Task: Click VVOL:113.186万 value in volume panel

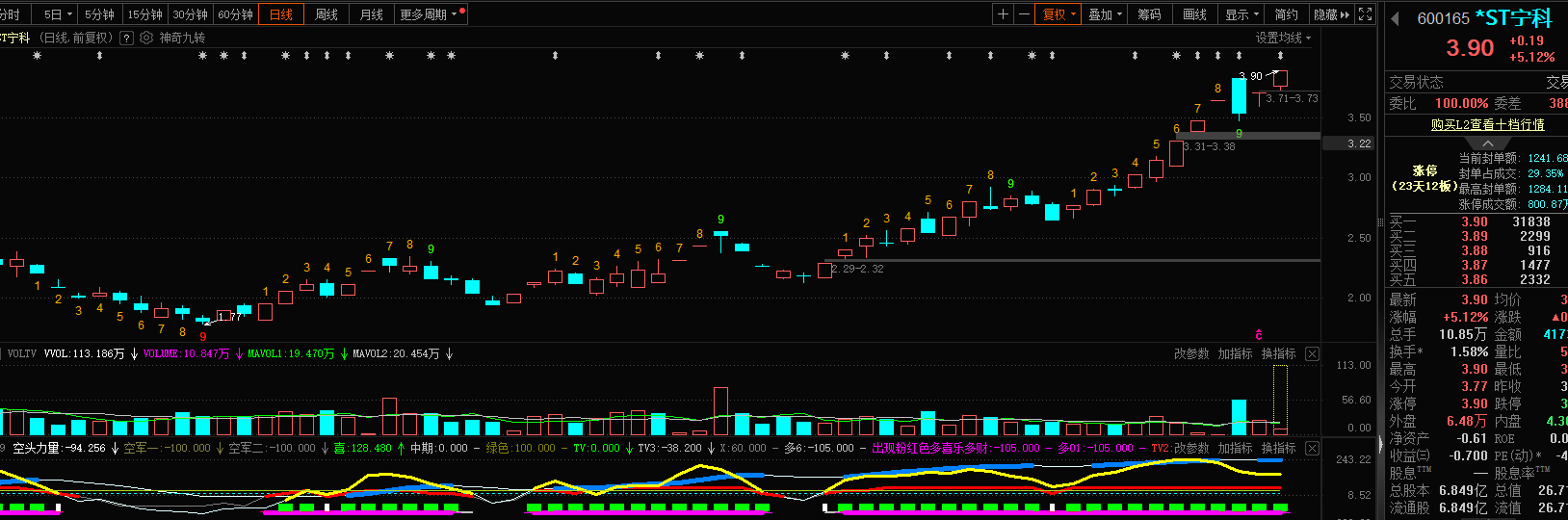Action: [84, 354]
